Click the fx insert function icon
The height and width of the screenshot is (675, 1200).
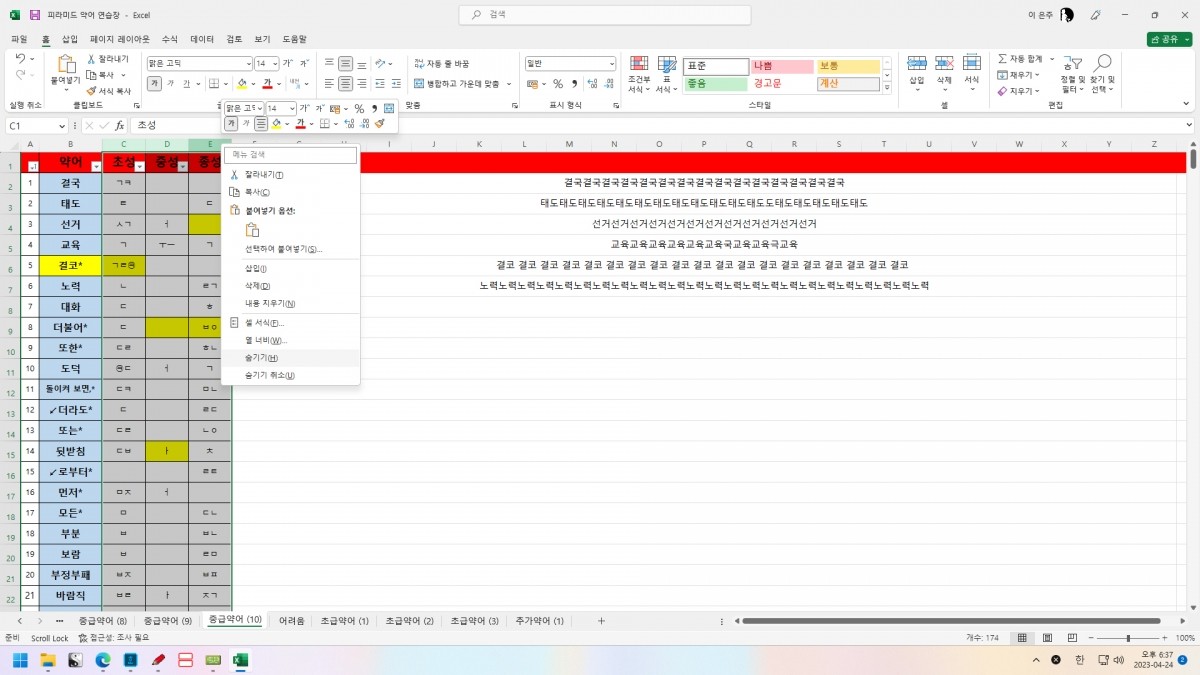pos(120,126)
